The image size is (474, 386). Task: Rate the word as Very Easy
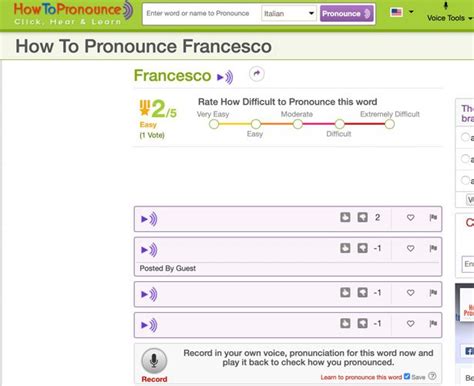point(214,124)
